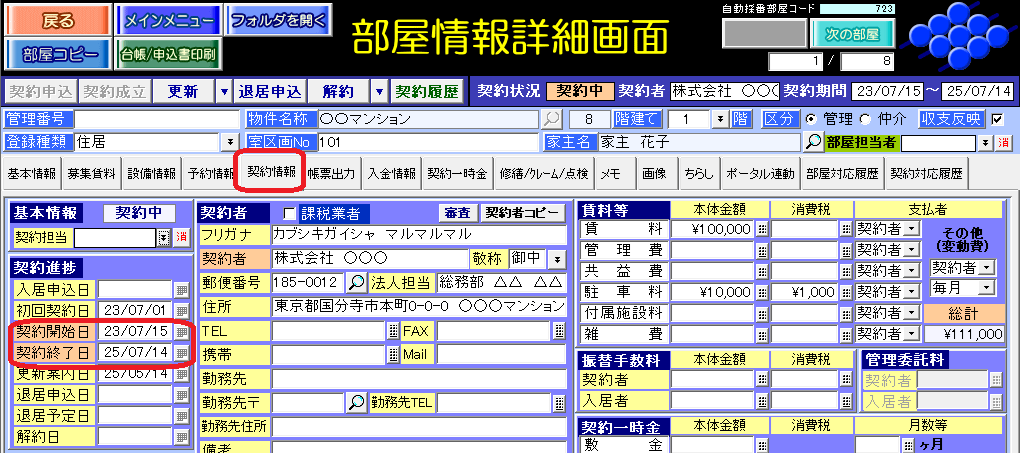Image resolution: width=1020 pixels, height=453 pixels.
Task: Click the grid icon at the TEL field
Action: [391, 331]
